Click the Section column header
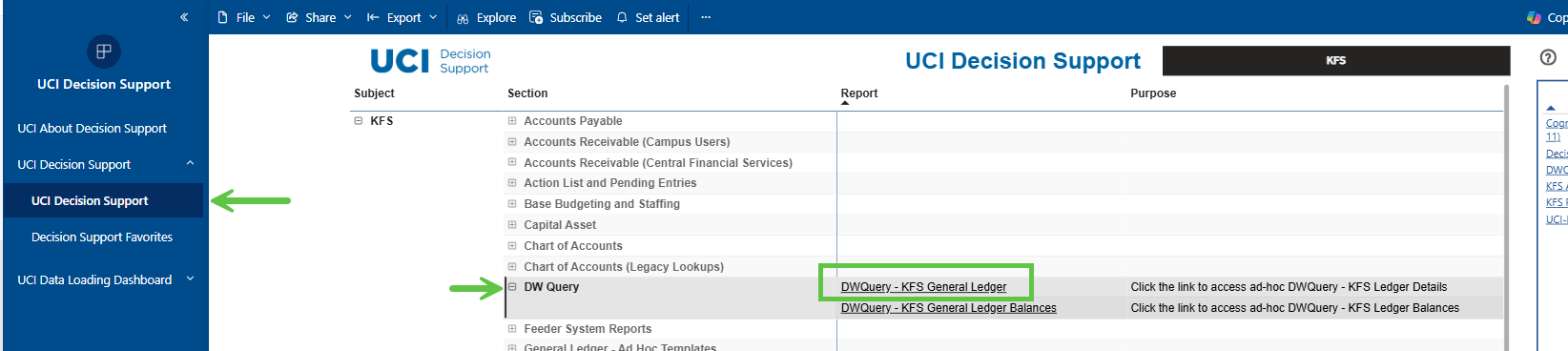The width and height of the screenshot is (1568, 351). click(x=527, y=93)
